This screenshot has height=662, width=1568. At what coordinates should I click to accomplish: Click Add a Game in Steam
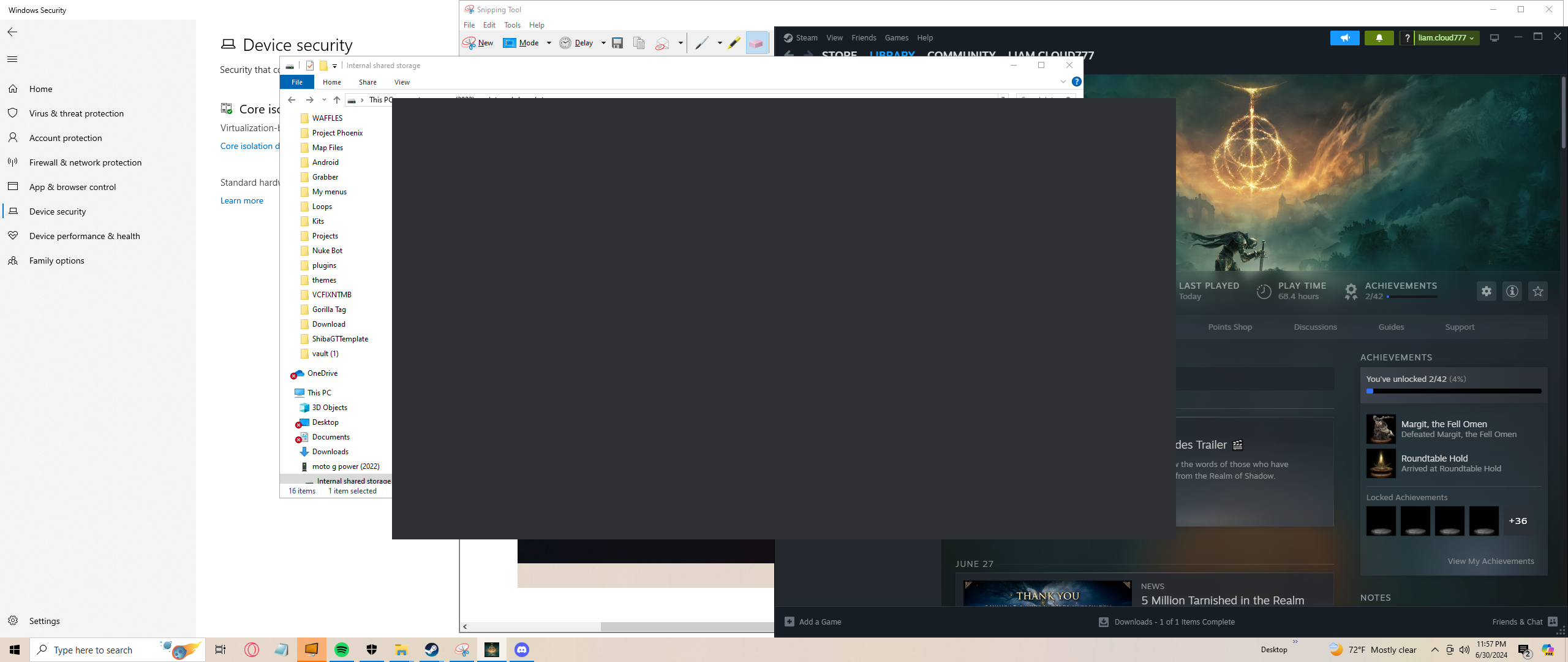coord(813,622)
